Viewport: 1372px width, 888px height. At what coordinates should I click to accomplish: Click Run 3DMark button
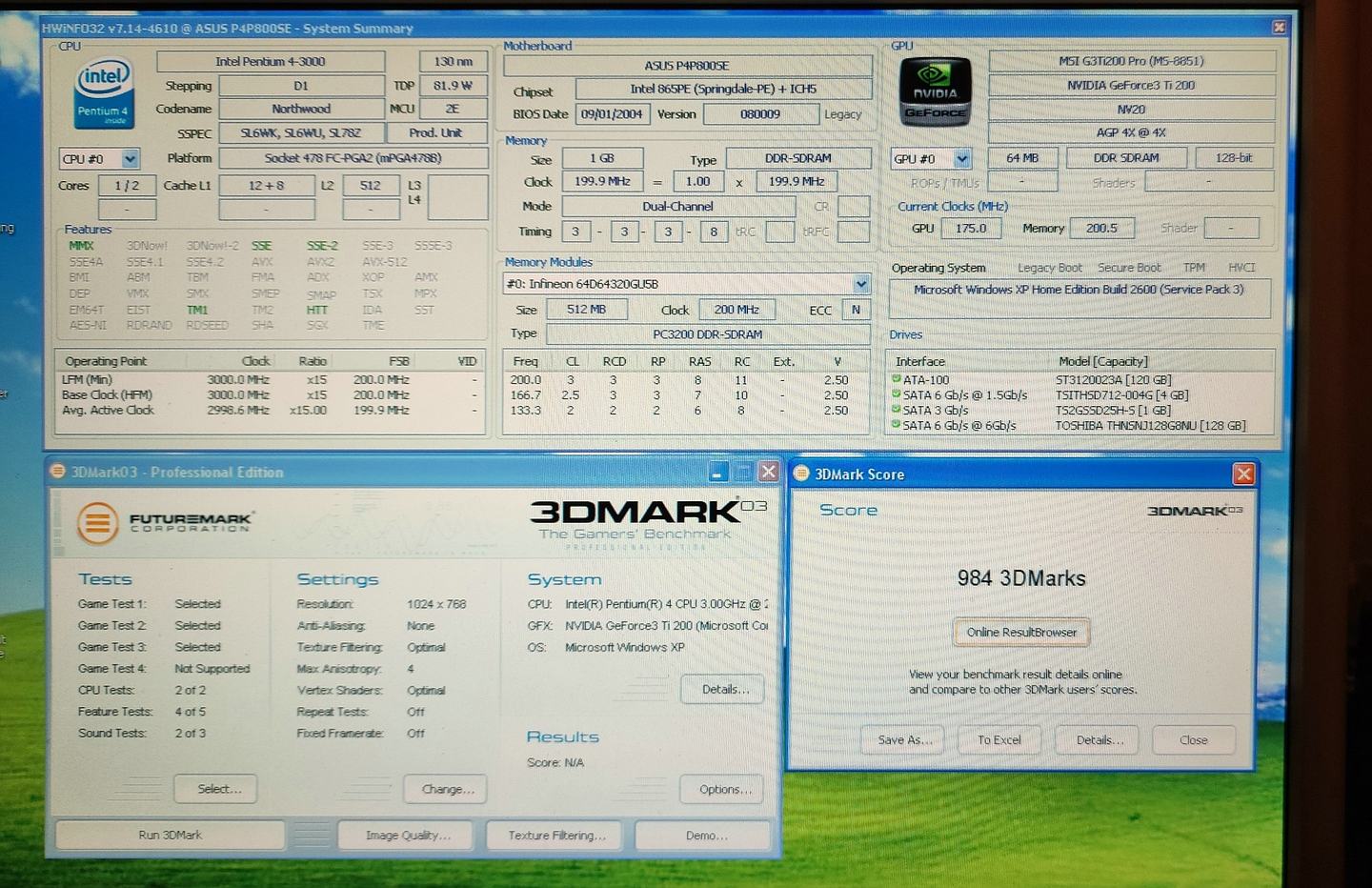(171, 835)
